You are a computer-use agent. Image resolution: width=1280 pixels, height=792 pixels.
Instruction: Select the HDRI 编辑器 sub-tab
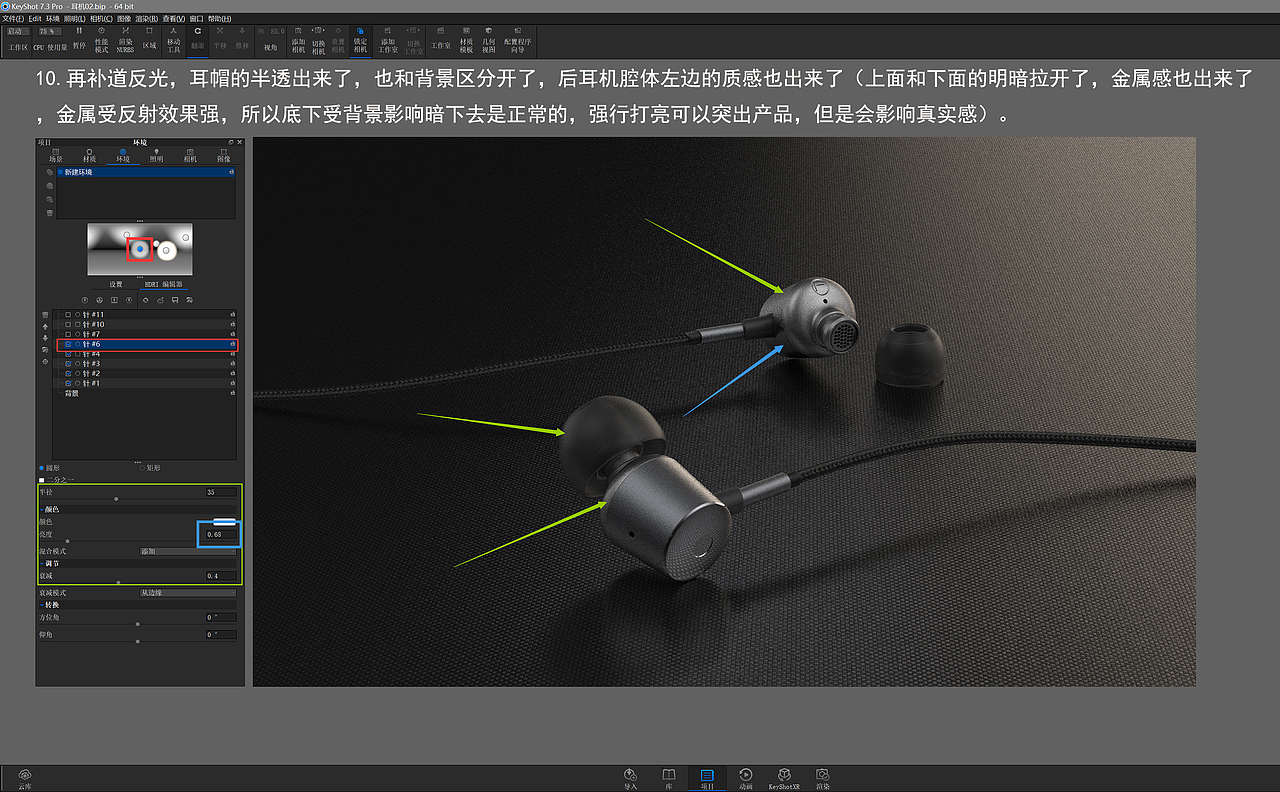[164, 285]
